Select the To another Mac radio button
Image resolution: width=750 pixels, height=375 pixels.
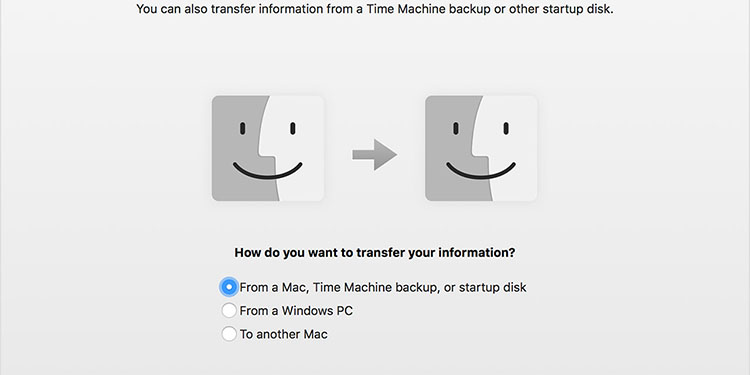pyautogui.click(x=229, y=334)
